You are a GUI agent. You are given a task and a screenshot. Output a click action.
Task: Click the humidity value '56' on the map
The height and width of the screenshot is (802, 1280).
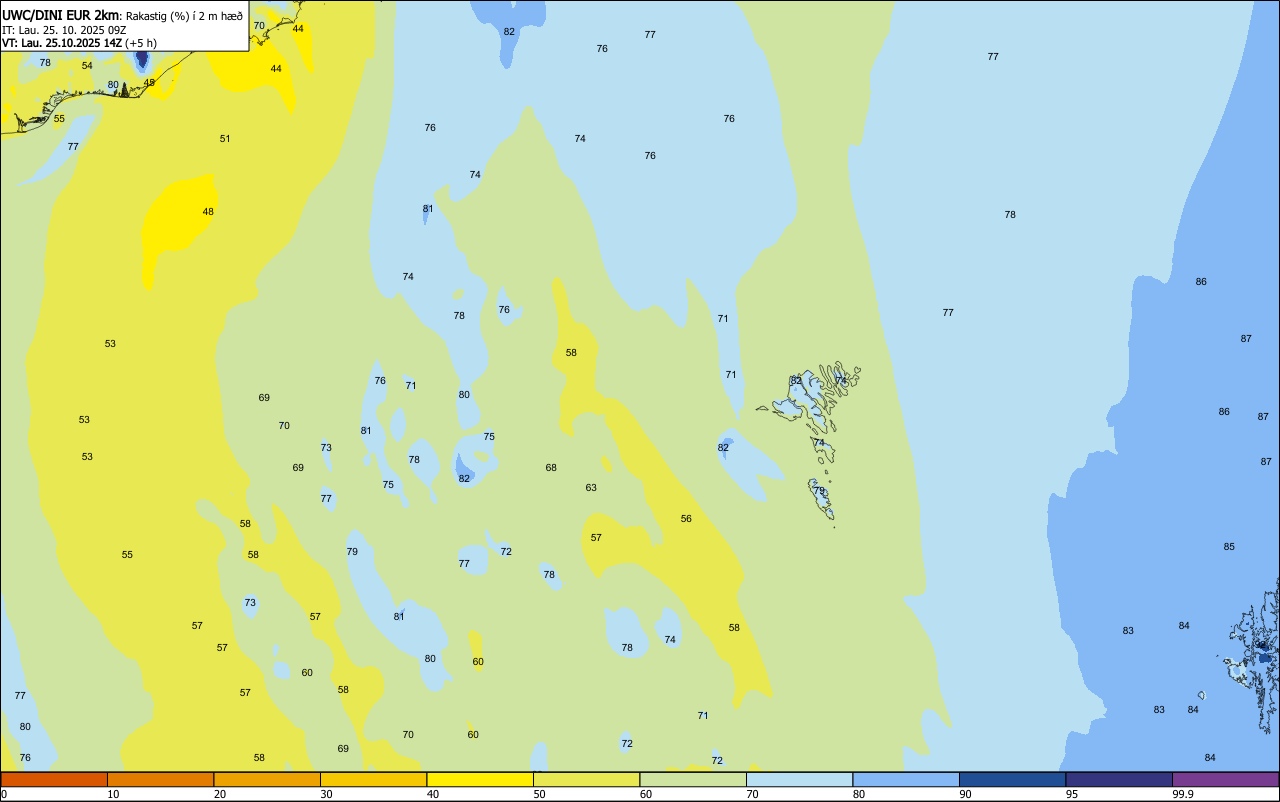(x=686, y=519)
